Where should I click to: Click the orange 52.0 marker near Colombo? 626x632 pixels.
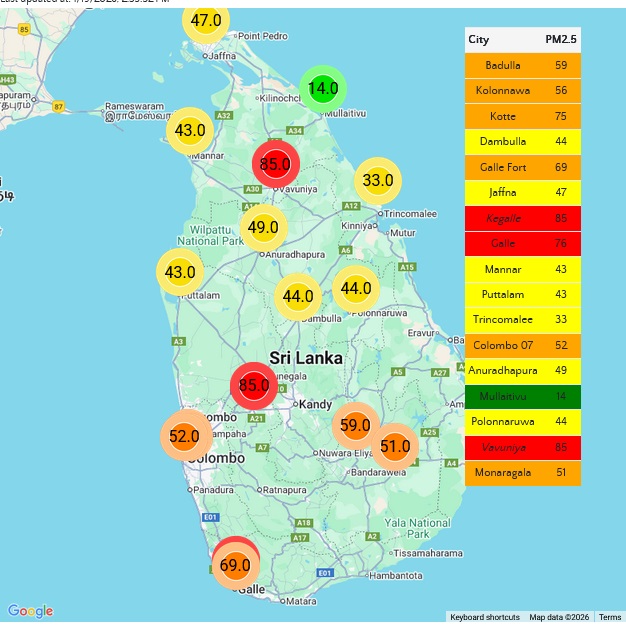click(184, 436)
